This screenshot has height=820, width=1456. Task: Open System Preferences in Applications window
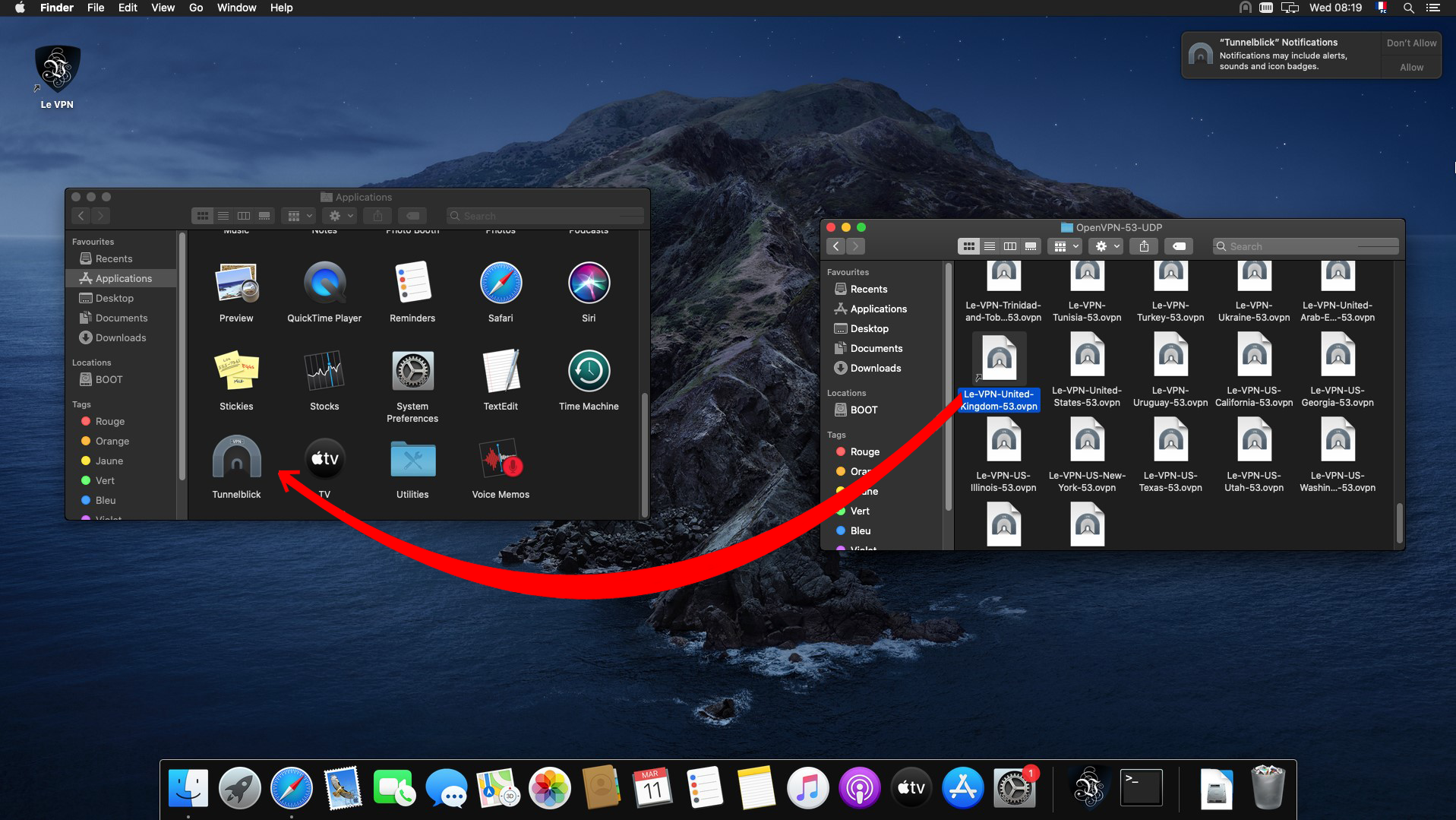tap(412, 371)
